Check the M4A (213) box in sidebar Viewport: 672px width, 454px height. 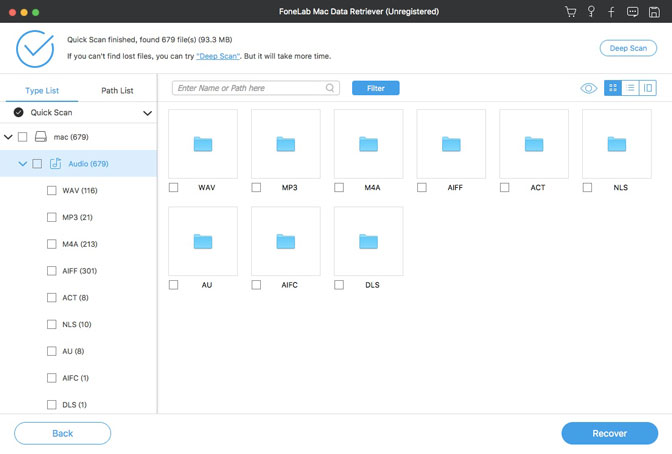(x=51, y=244)
